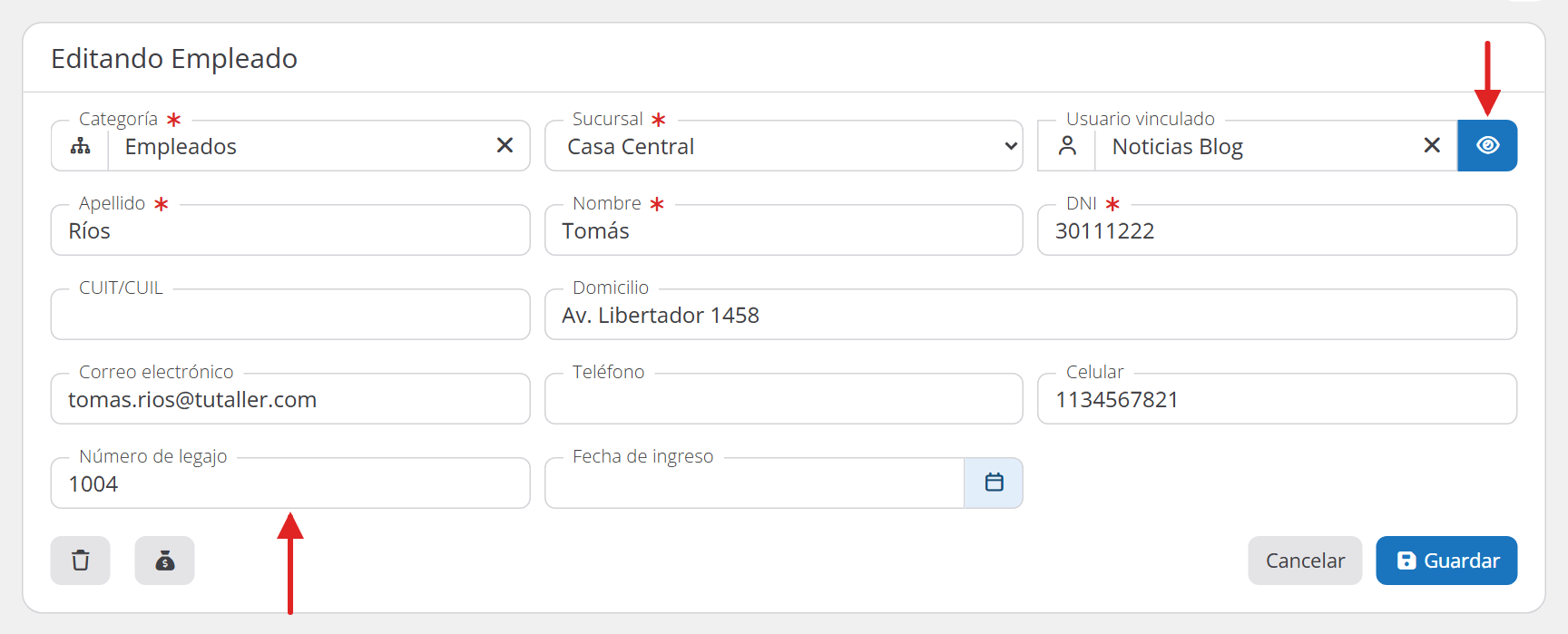Clear the Categoría field with the X

pyautogui.click(x=505, y=145)
